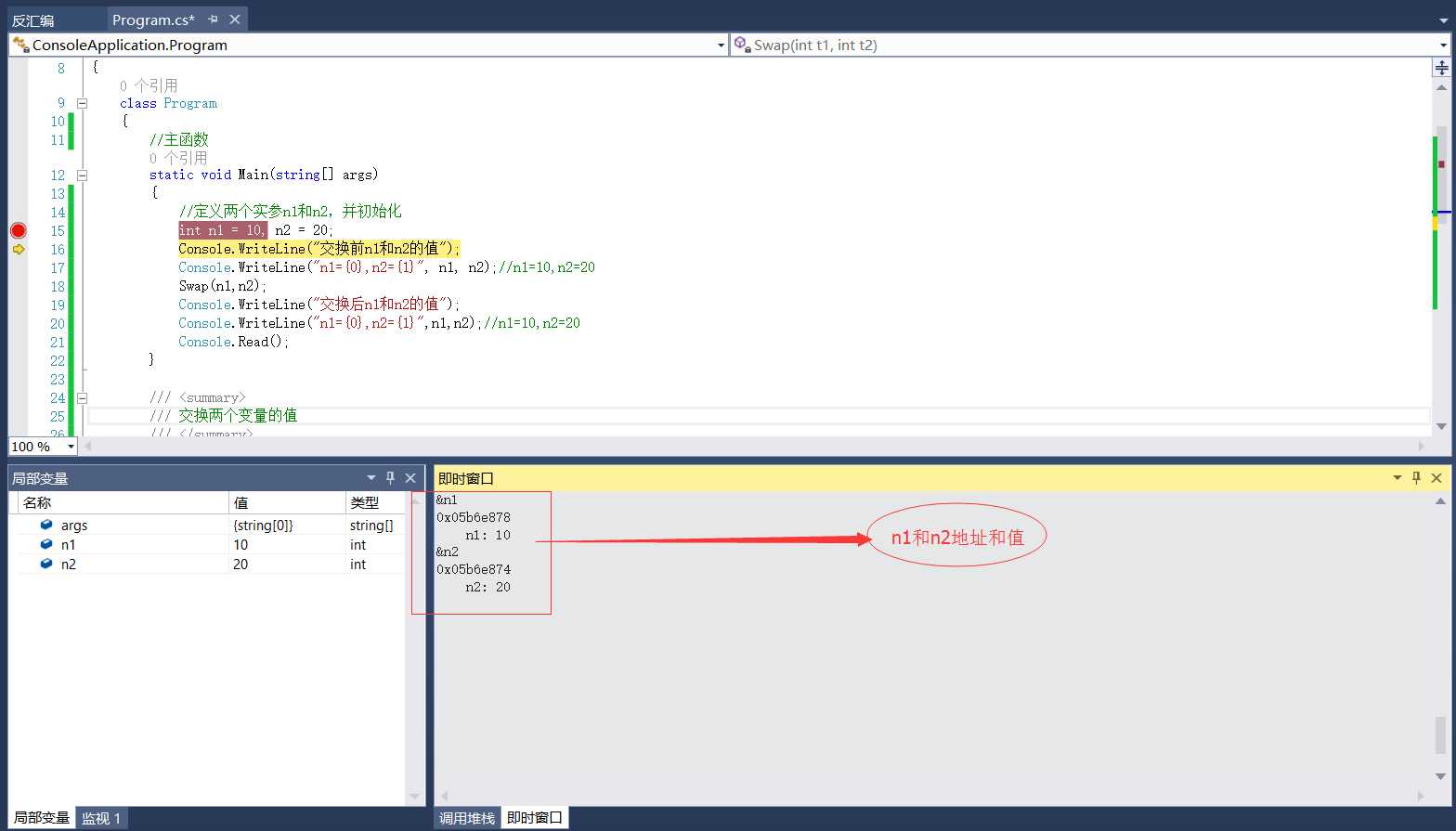Click the n2 variable icon

46,564
